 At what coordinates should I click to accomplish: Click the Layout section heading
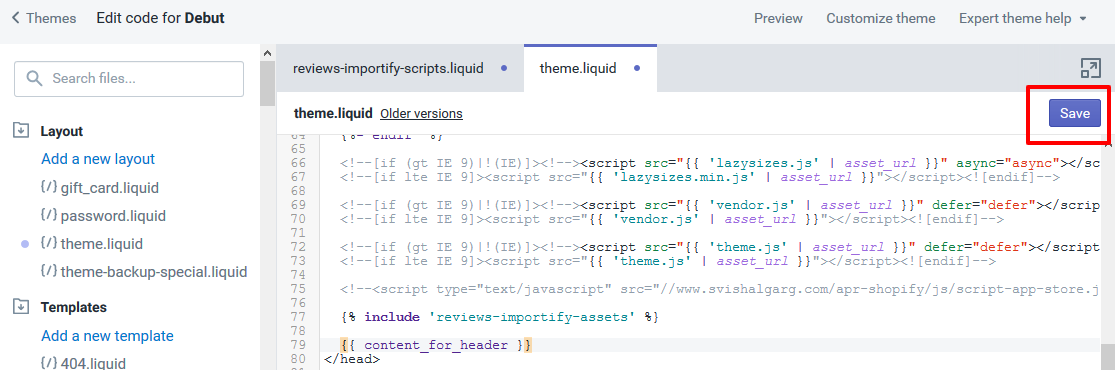click(62, 131)
